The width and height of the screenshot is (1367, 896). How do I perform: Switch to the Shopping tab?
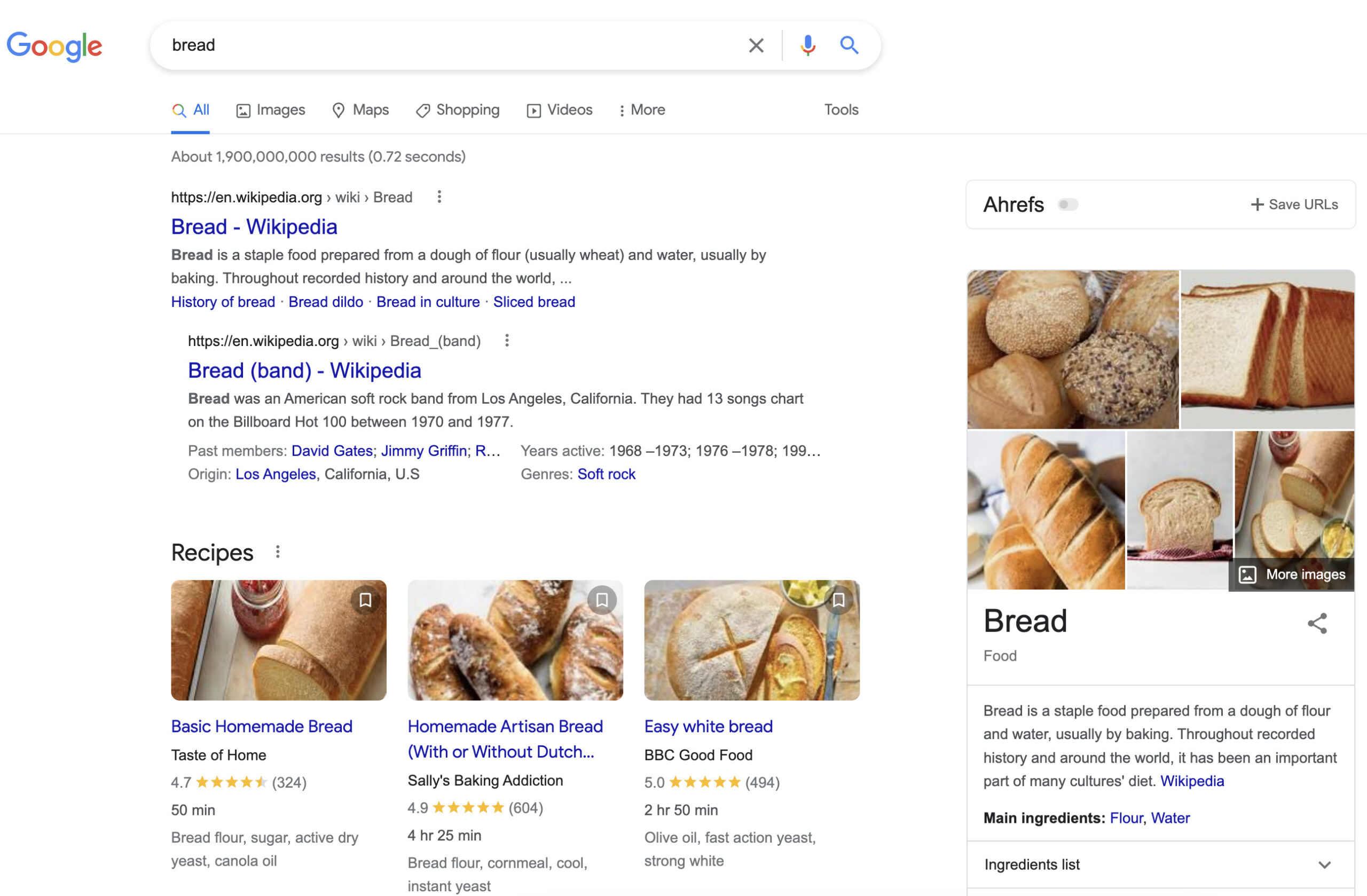[x=457, y=109]
